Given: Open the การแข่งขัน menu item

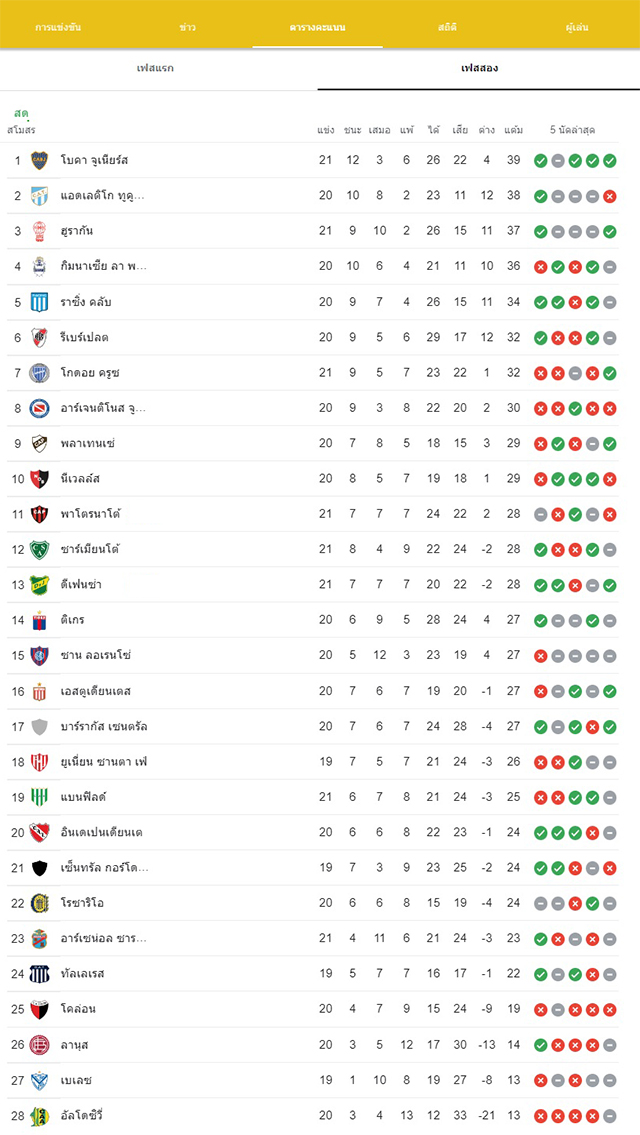Looking at the screenshot, I should click(x=58, y=28).
